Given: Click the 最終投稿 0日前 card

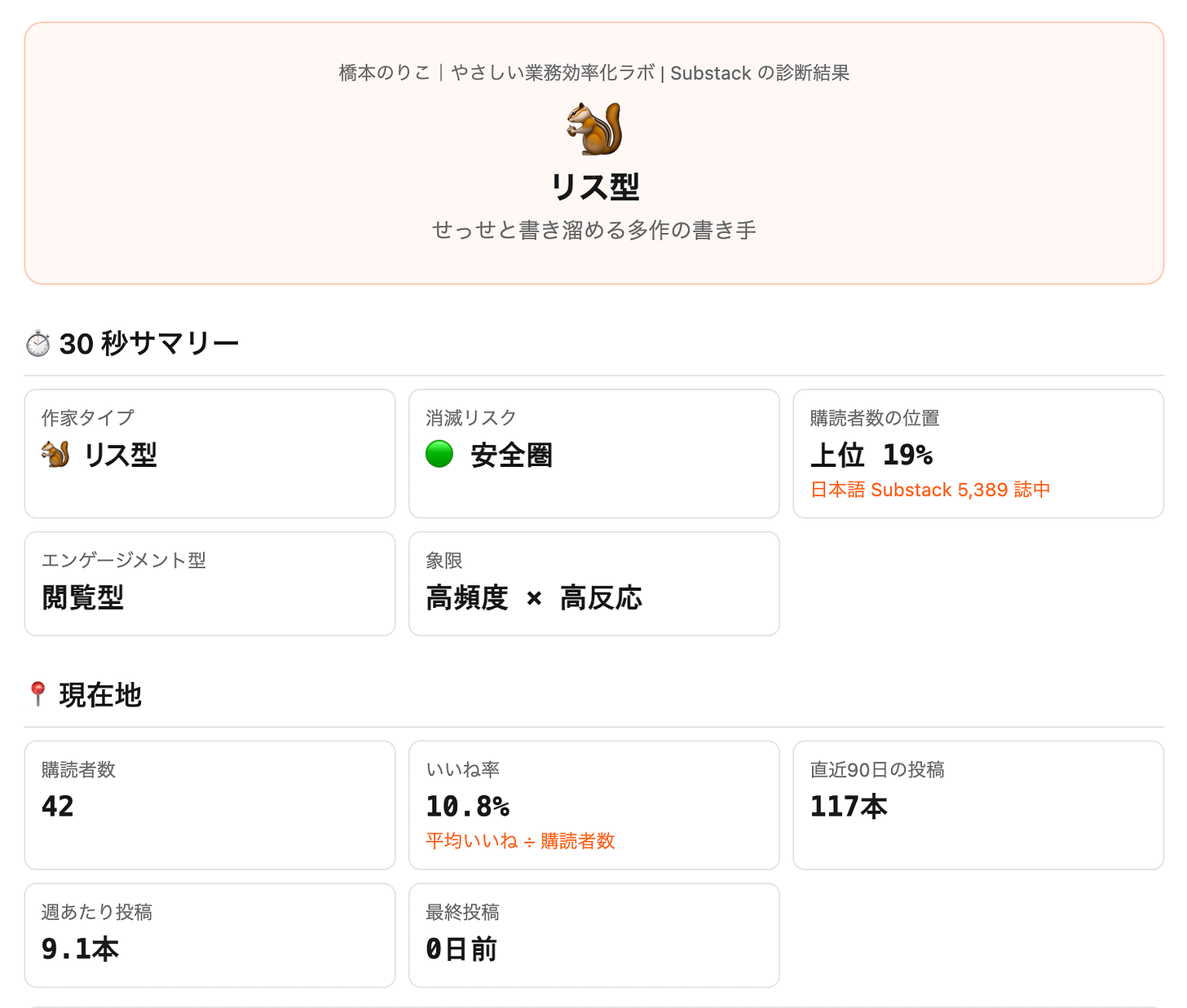Looking at the screenshot, I should point(594,935).
